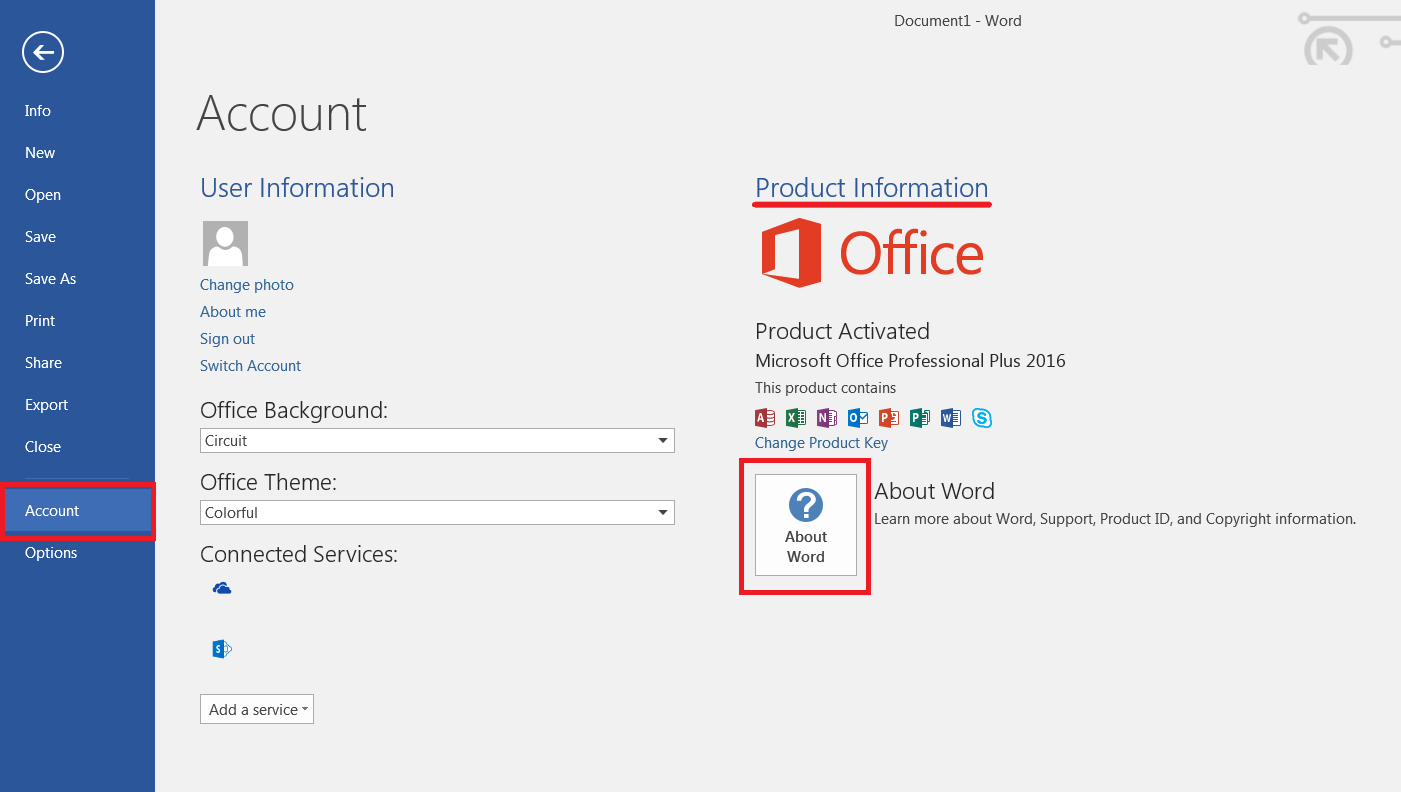The height and width of the screenshot is (792, 1401).
Task: Open the Office Background dropdown
Action: (x=437, y=440)
